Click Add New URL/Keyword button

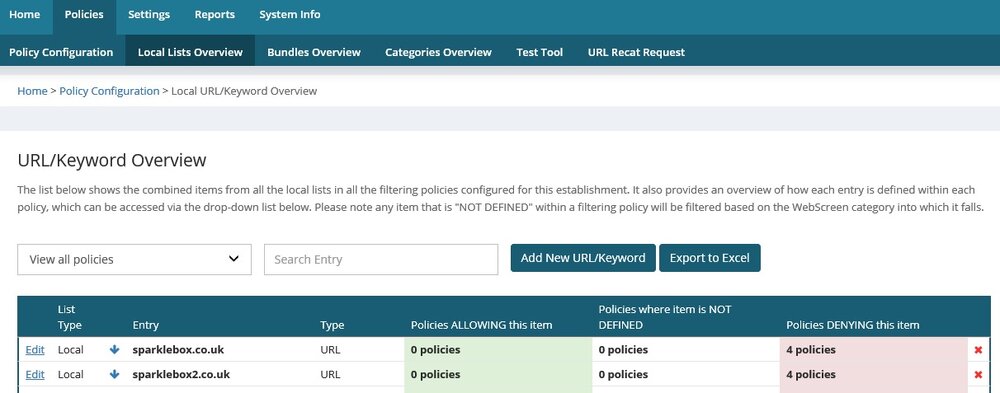click(x=583, y=258)
